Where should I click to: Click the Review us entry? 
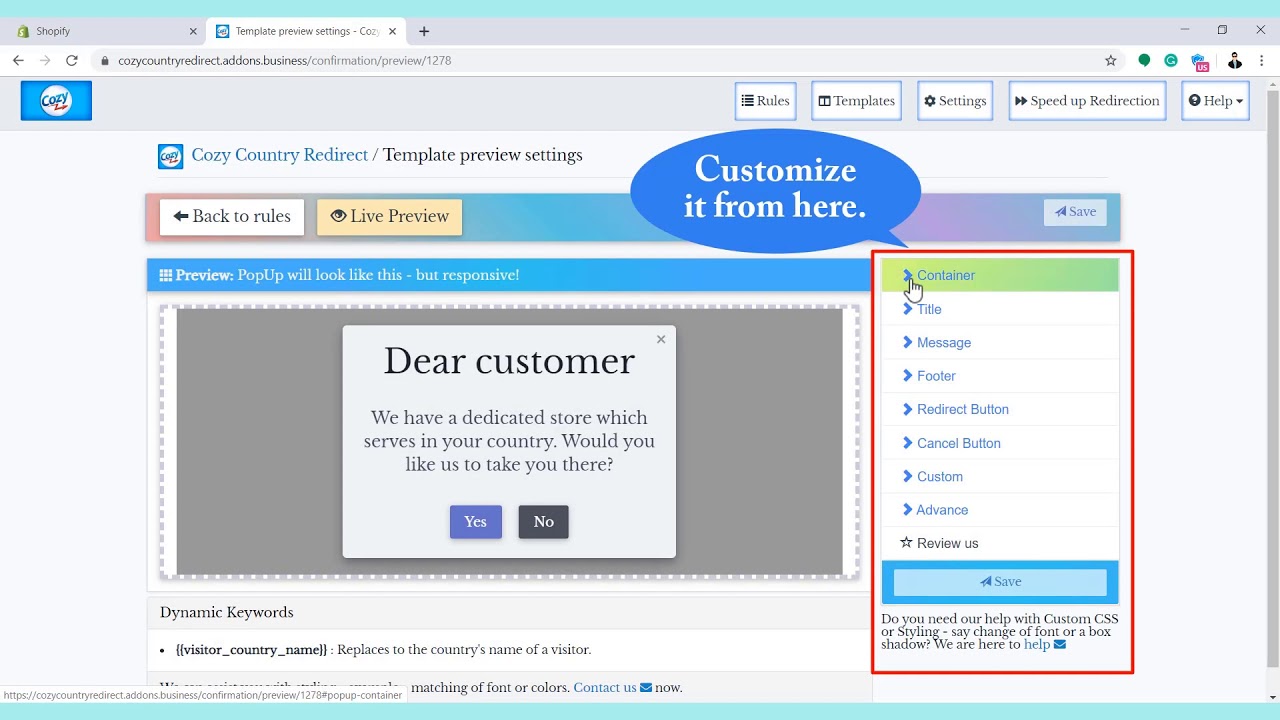click(1000, 543)
